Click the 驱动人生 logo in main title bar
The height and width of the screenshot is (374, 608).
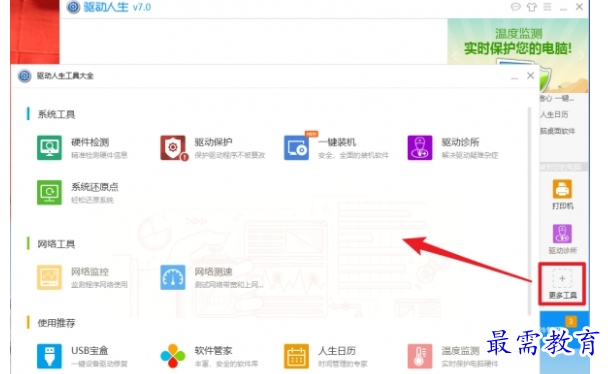click(73, 7)
